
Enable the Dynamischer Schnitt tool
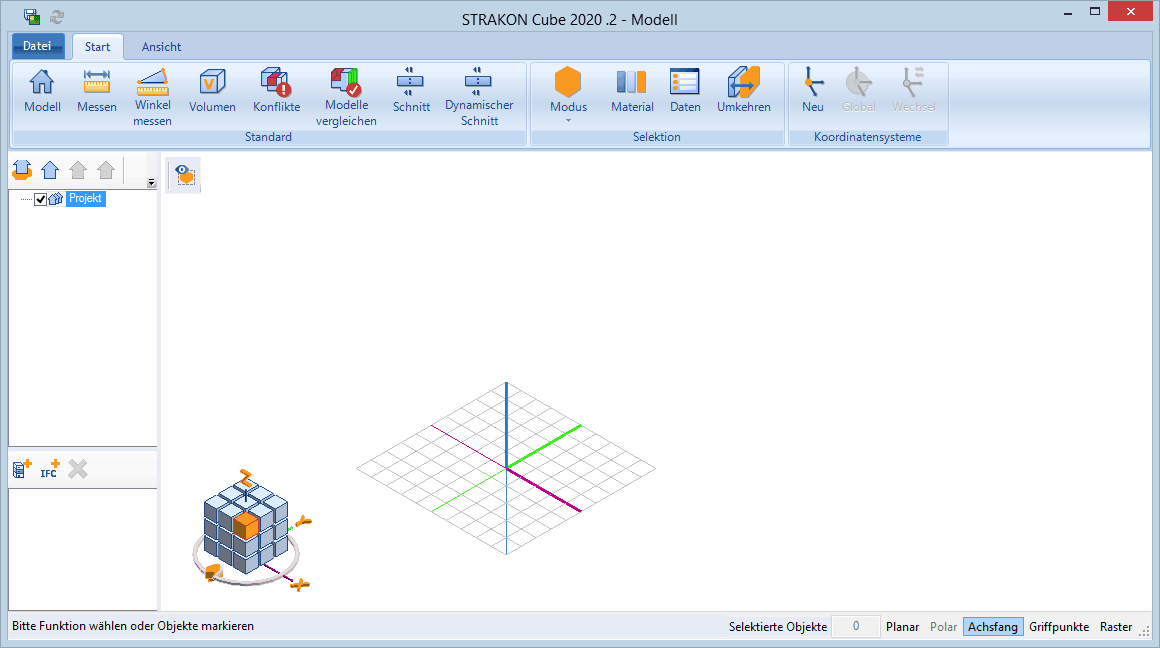pyautogui.click(x=479, y=97)
